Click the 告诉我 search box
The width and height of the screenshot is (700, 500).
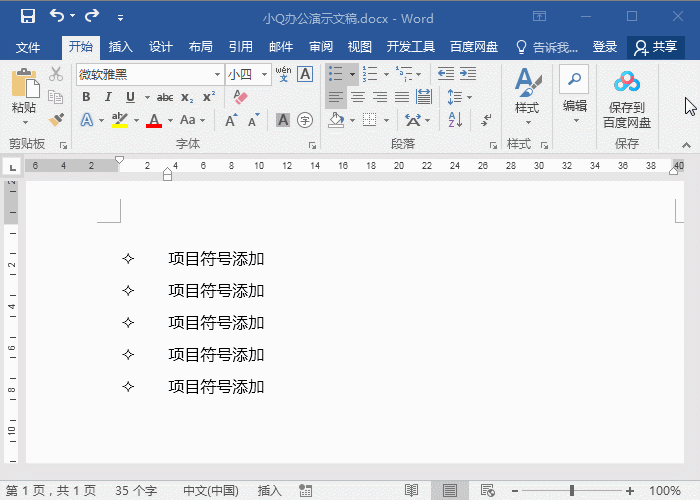(547, 47)
